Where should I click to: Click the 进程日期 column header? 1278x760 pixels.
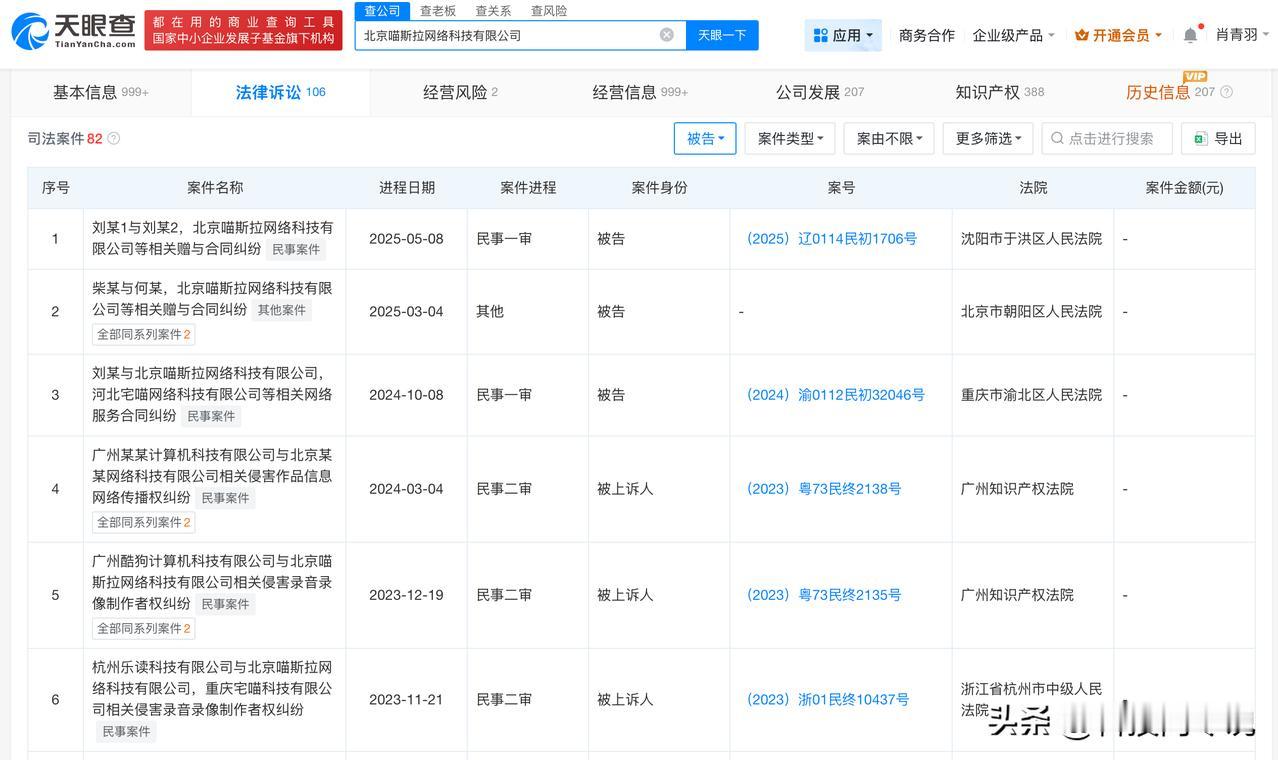point(407,188)
